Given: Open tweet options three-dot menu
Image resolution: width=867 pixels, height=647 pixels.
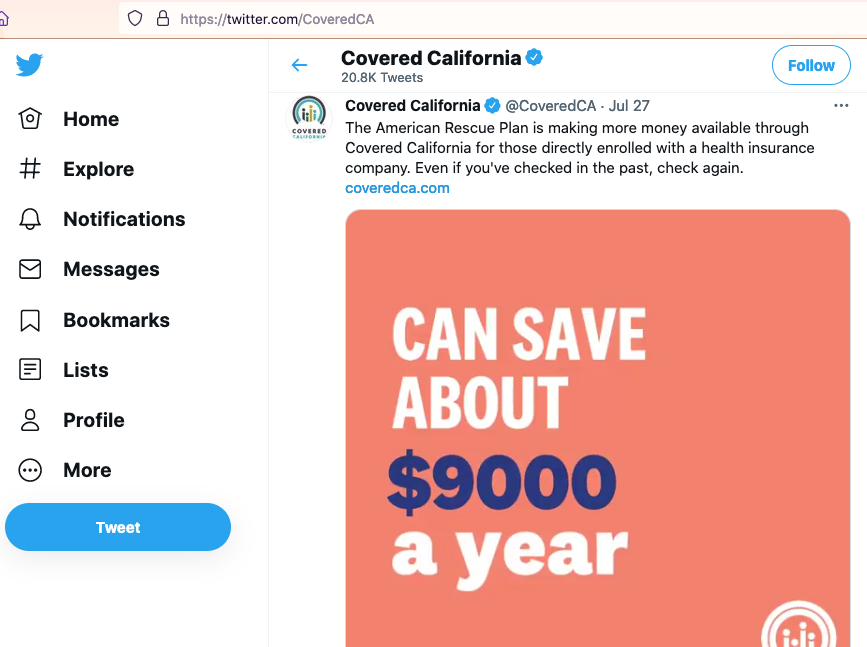Looking at the screenshot, I should tap(841, 105).
